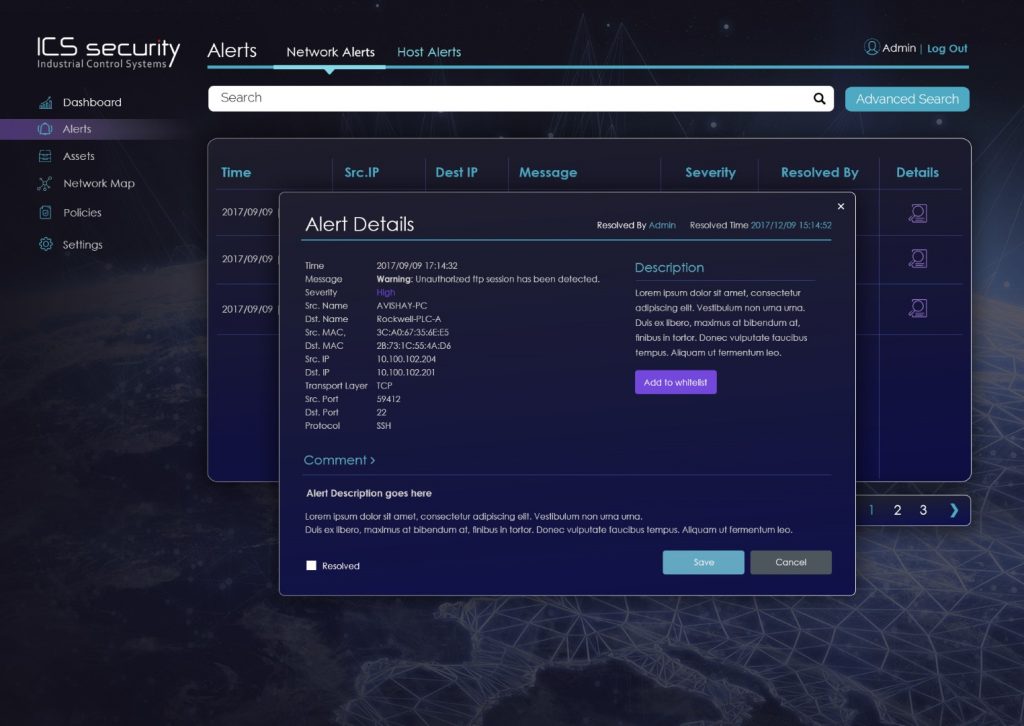Click the Dashboard chart icon in sidebar
The image size is (1024, 726).
(45, 102)
